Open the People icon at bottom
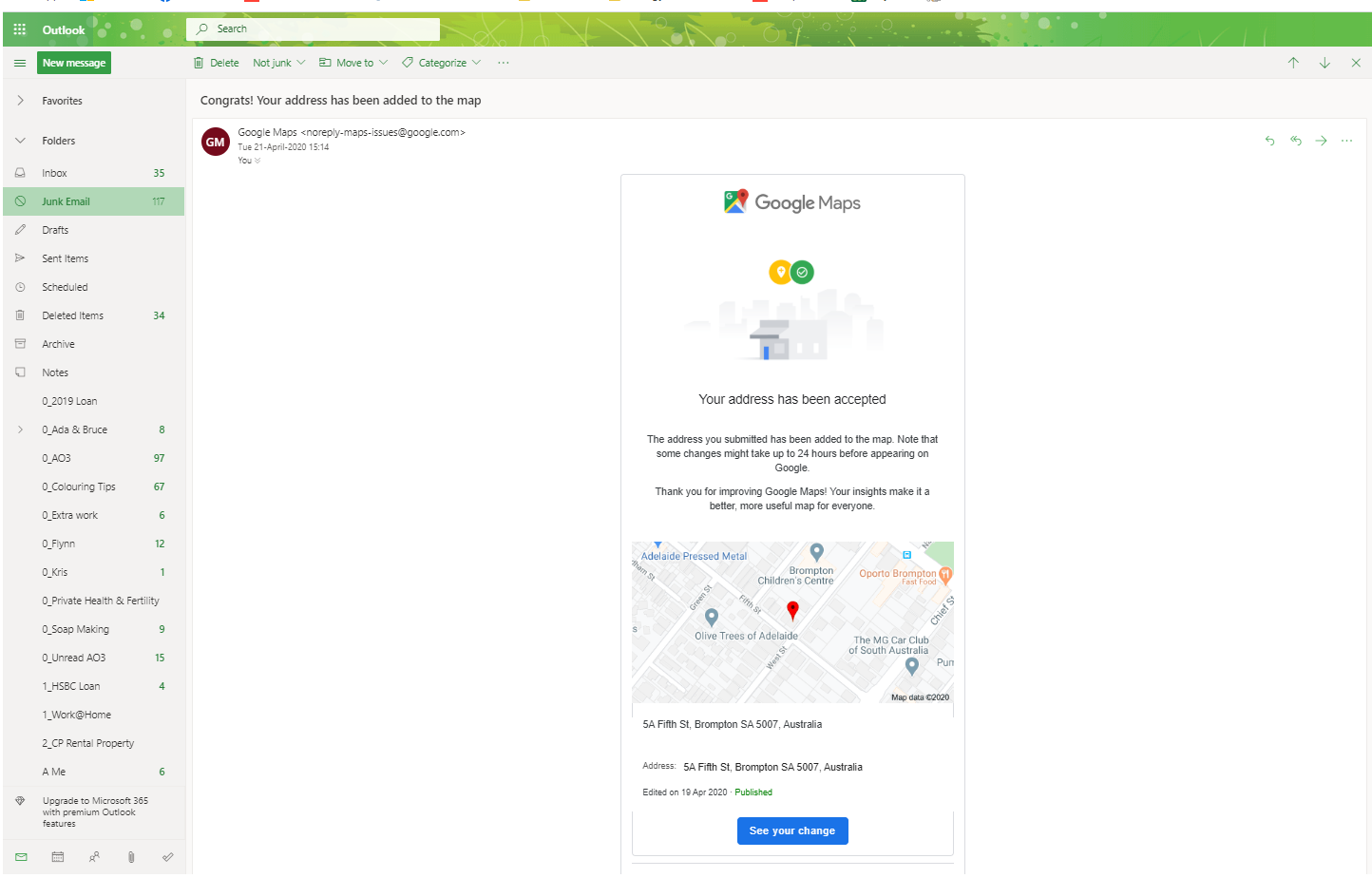1372x878 pixels. coord(94,857)
